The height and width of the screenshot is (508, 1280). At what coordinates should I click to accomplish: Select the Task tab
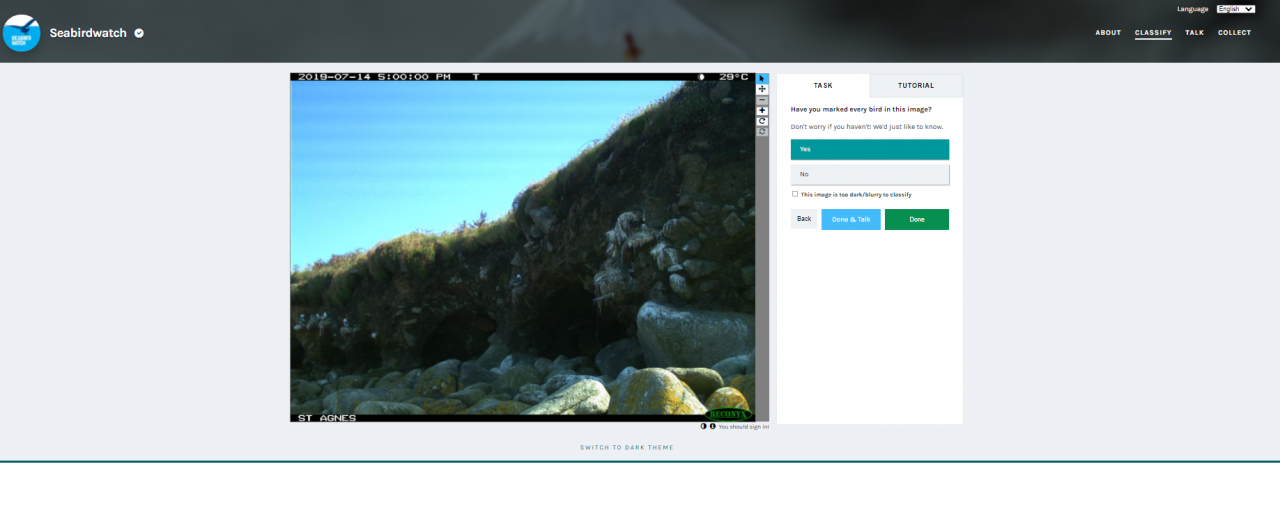[823, 85]
